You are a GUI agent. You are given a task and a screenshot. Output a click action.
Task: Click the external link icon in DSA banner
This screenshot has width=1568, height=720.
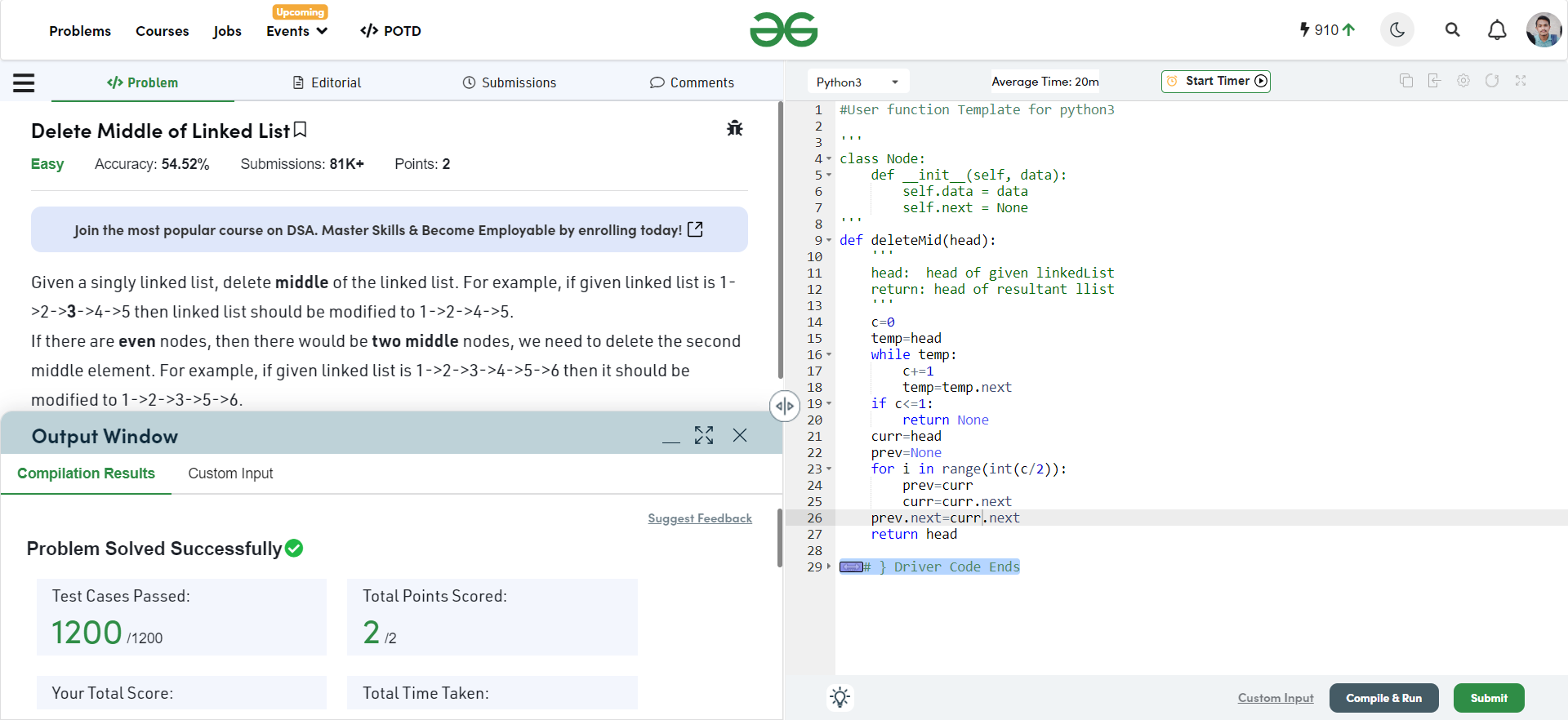click(x=695, y=229)
